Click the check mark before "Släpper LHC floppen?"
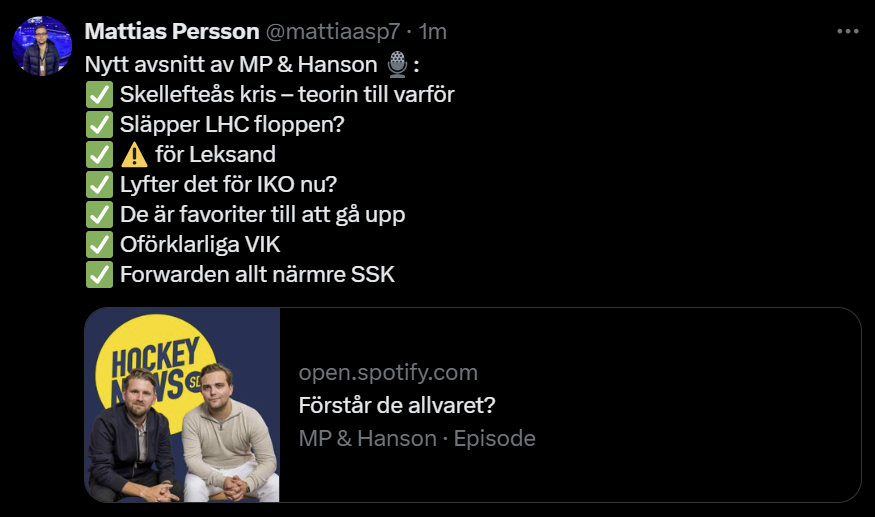Screen dimensions: 875x517 (x=98, y=125)
